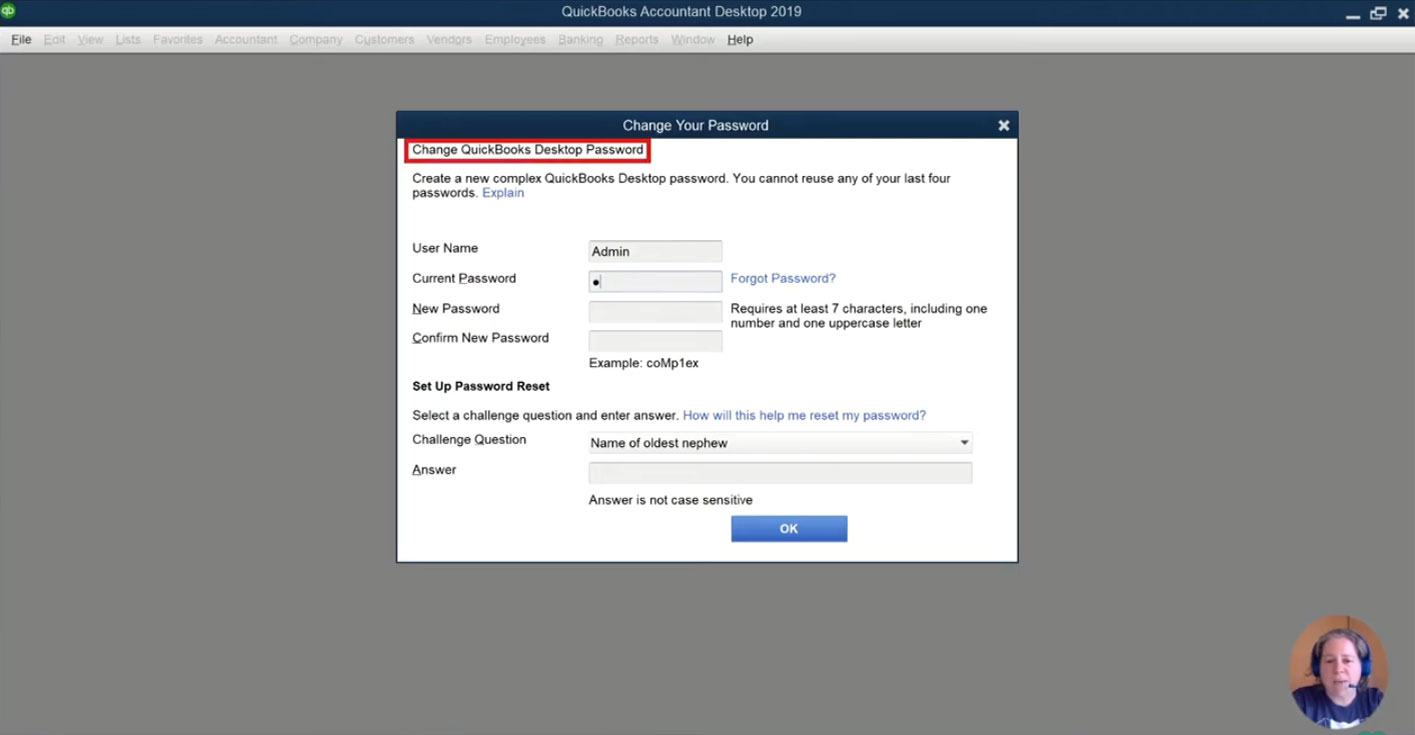Open the View menu

click(x=90, y=39)
